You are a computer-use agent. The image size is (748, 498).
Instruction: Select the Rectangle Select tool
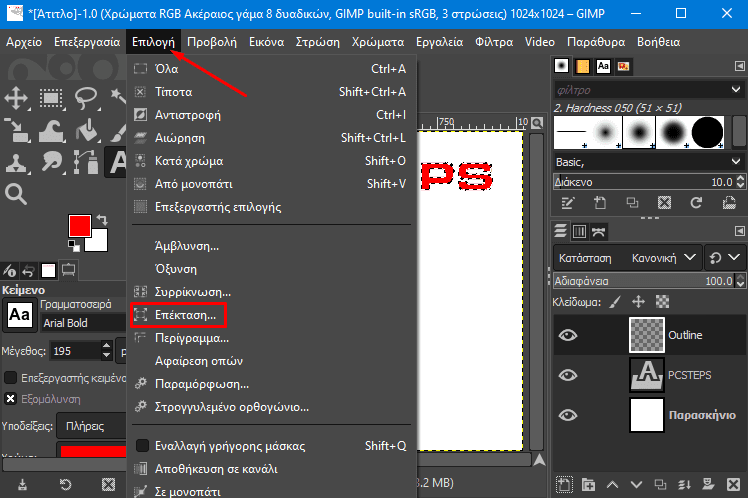pos(51,98)
